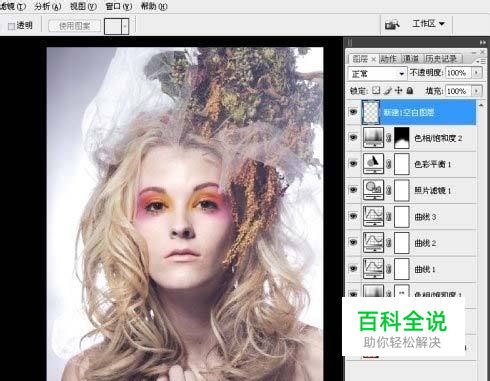The height and width of the screenshot is (381, 490).
Task: Hide the 色相/饱和度 2 layer
Action: point(353,137)
